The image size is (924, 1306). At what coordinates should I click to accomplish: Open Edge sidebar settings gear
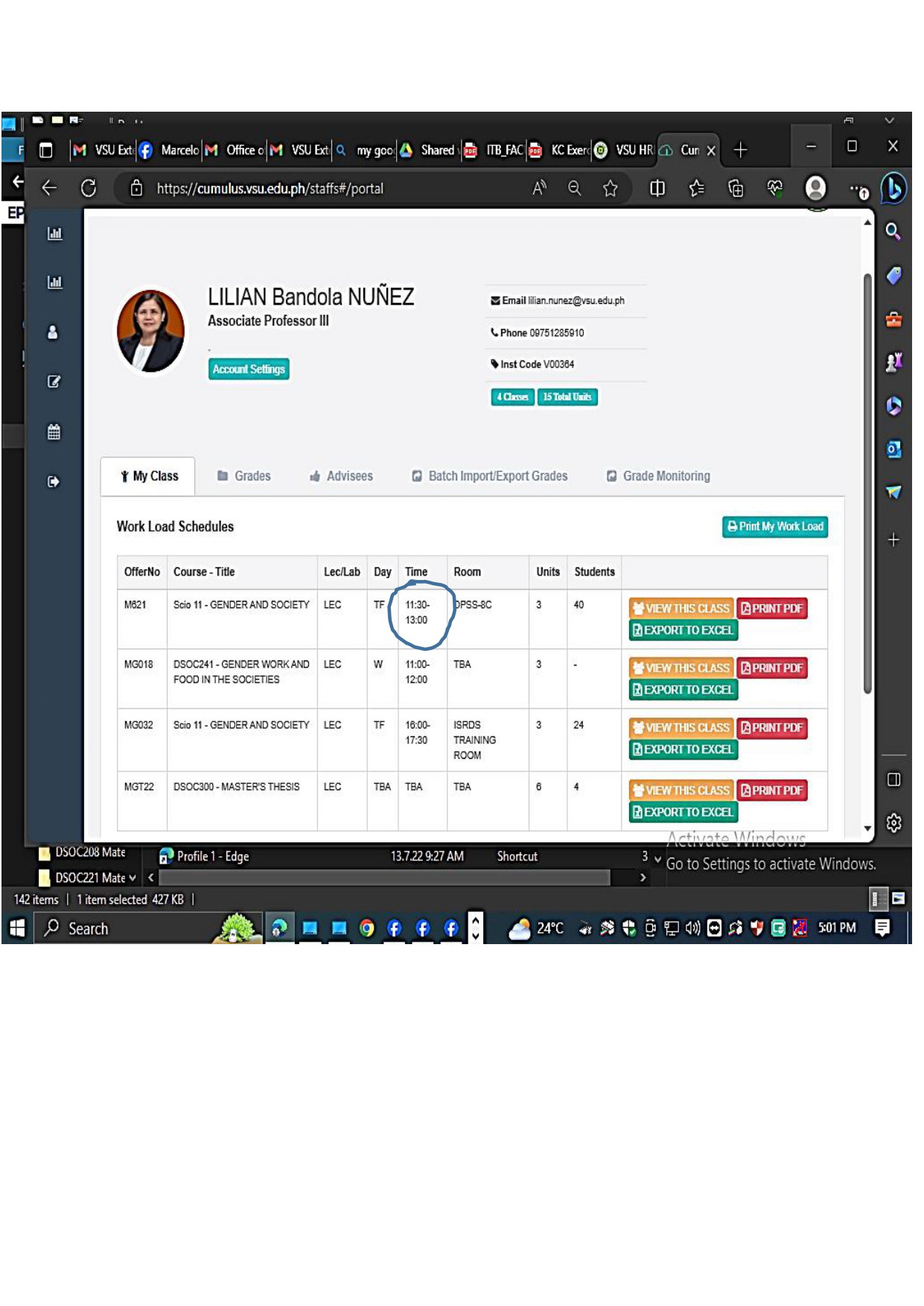tap(893, 823)
